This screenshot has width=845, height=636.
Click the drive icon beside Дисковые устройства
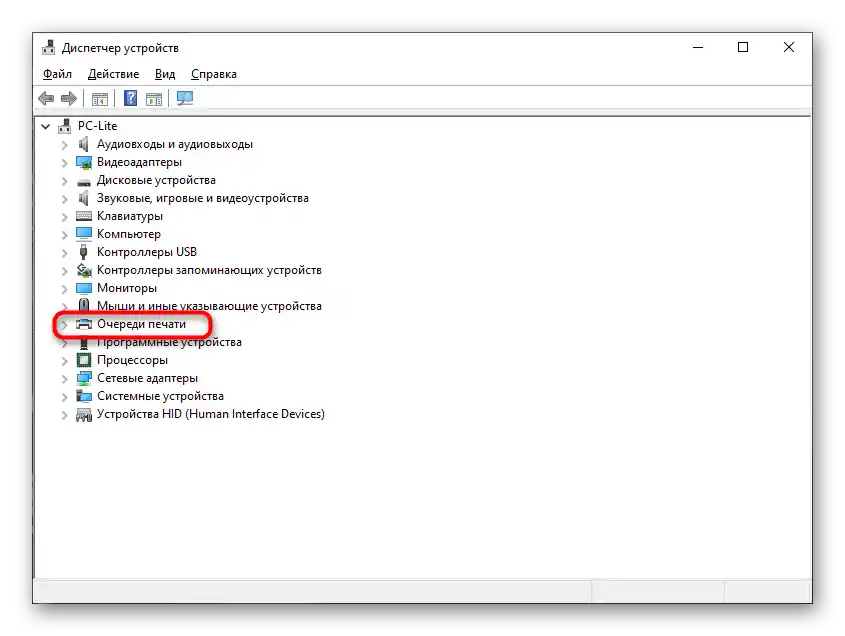pos(84,182)
